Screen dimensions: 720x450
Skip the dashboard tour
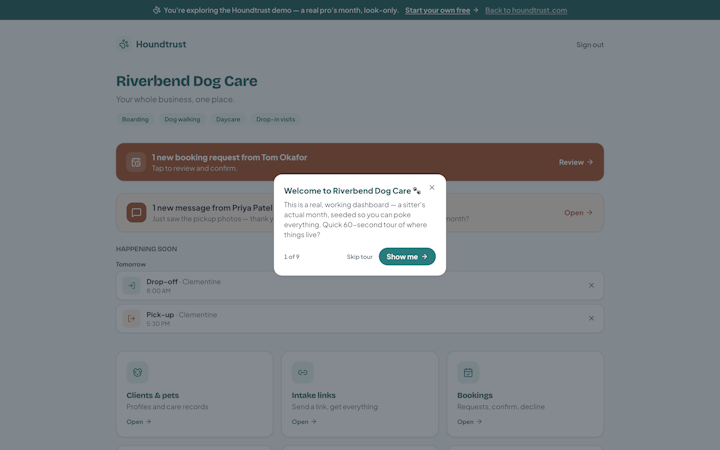(360, 257)
